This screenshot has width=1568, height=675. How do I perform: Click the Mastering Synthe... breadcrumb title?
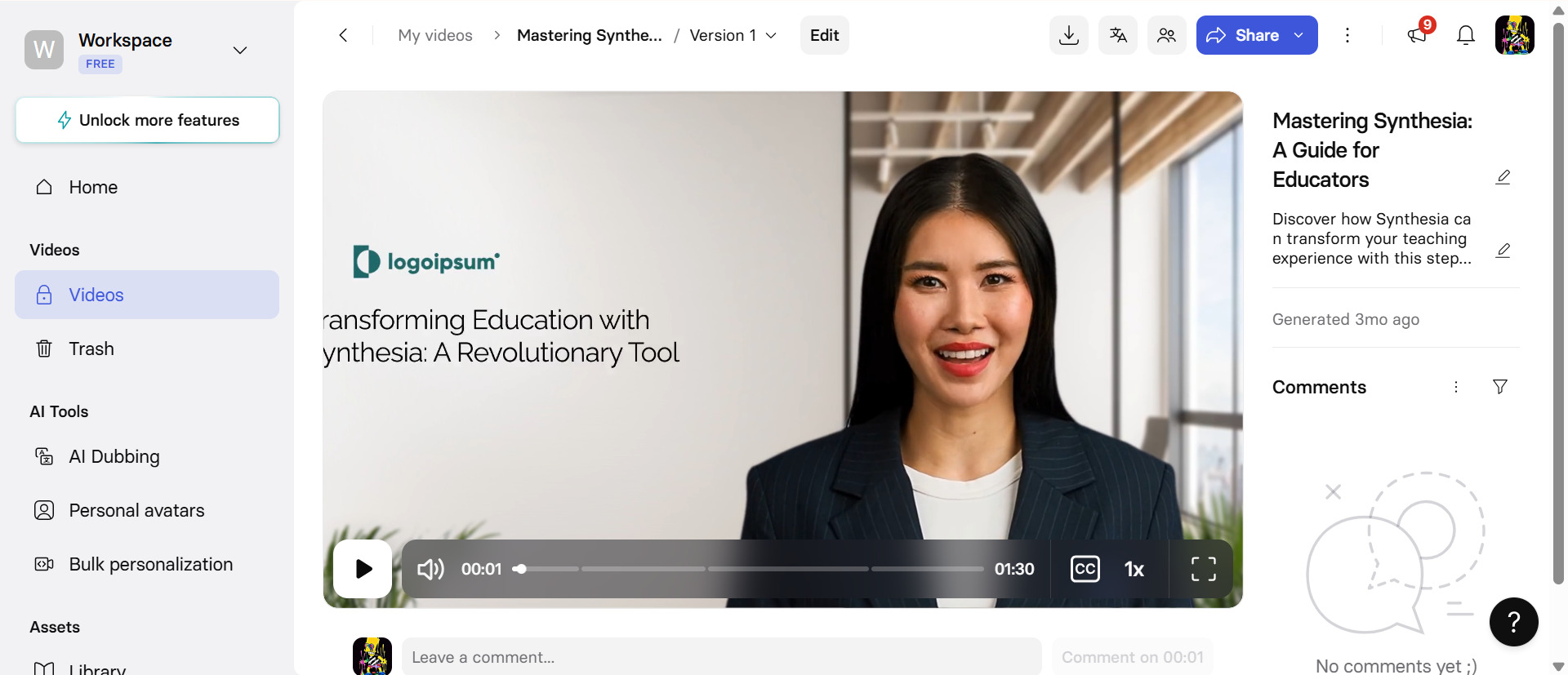pyautogui.click(x=590, y=35)
